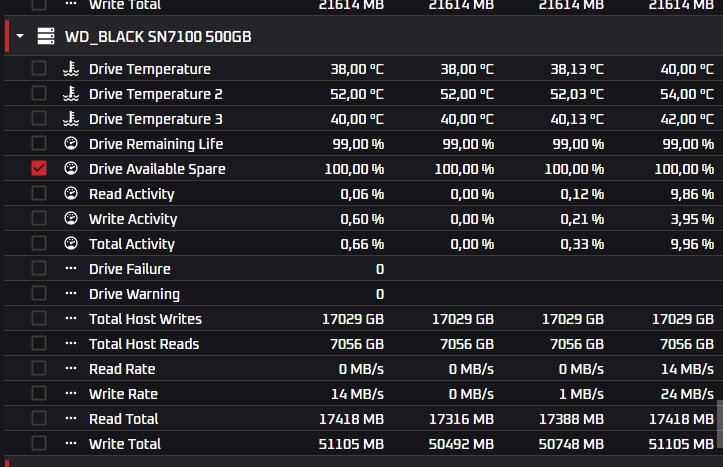723x467 pixels.
Task: Select the Drive Temperature 3 label
Action: (x=156, y=119)
